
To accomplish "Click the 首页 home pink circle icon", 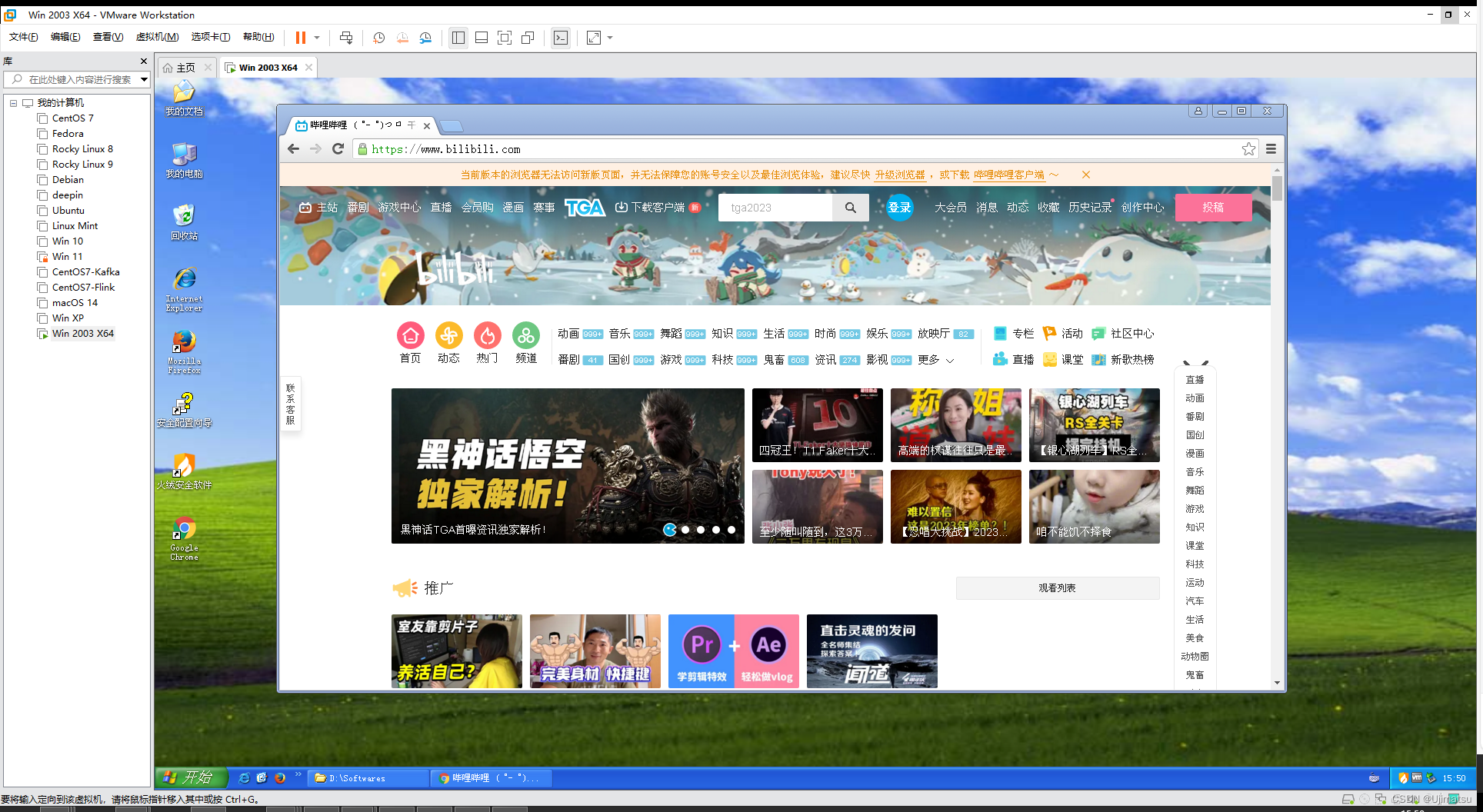I will [x=410, y=335].
